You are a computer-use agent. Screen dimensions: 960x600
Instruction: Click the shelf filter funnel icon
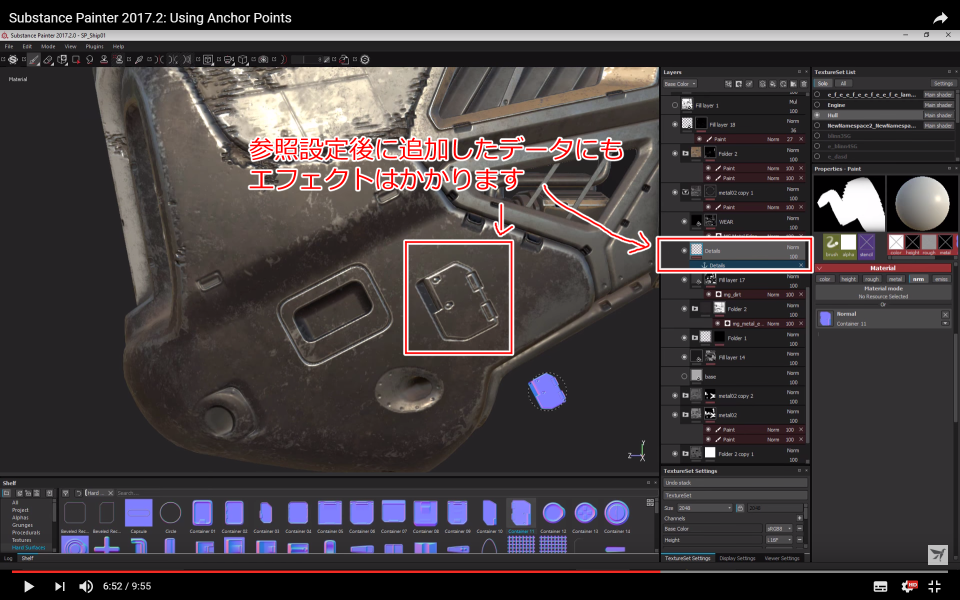coord(66,493)
